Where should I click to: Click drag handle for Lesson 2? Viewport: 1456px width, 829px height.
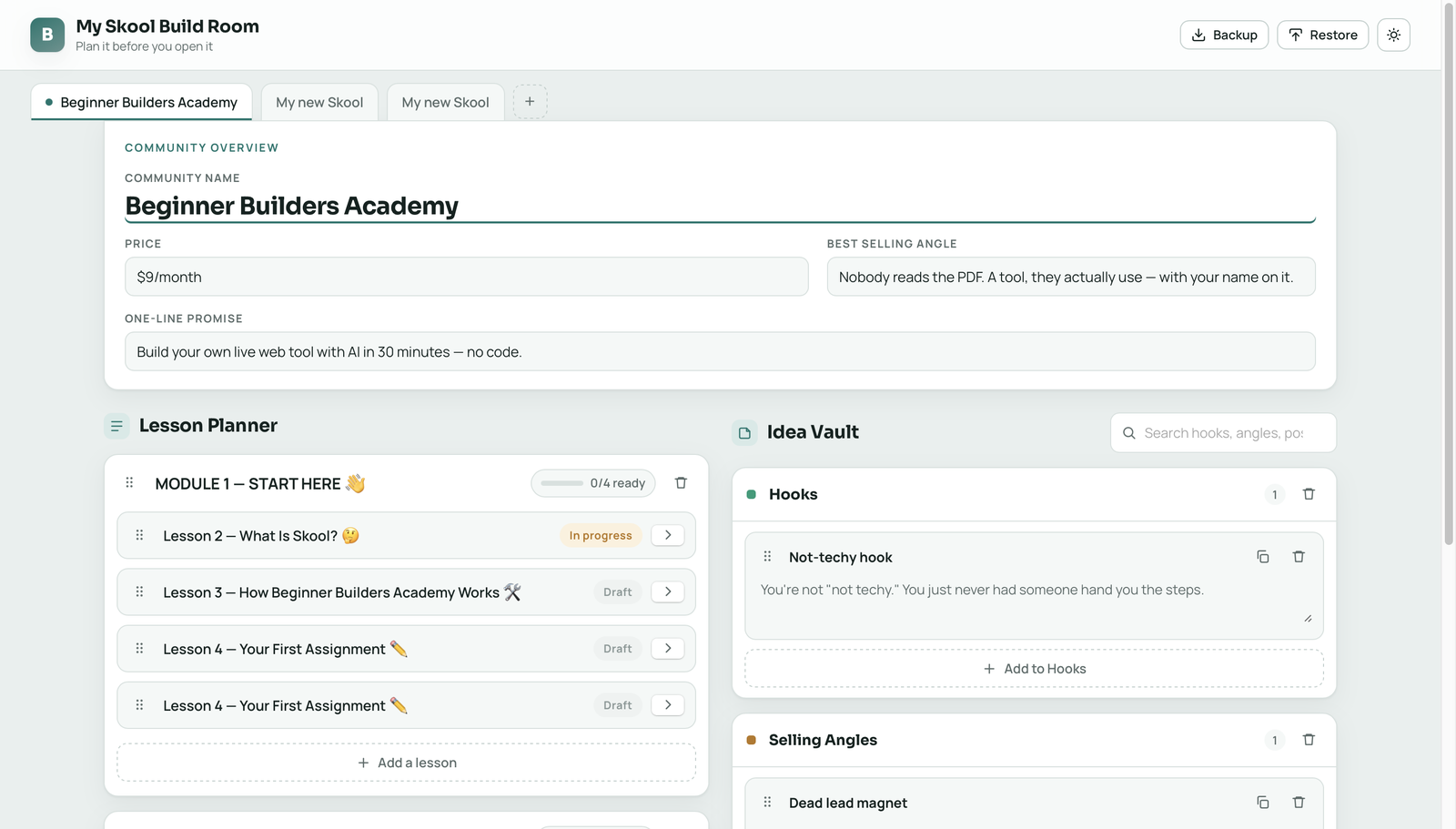[139, 535]
